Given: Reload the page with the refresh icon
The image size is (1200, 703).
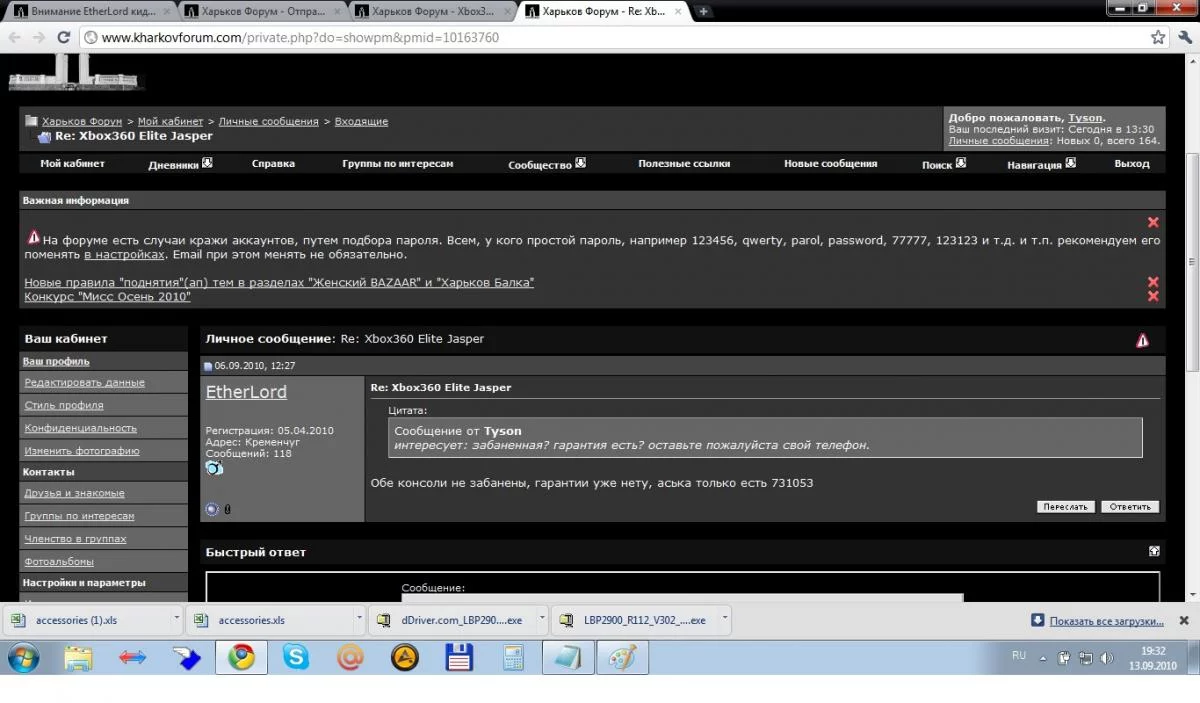Looking at the screenshot, I should tap(64, 37).
